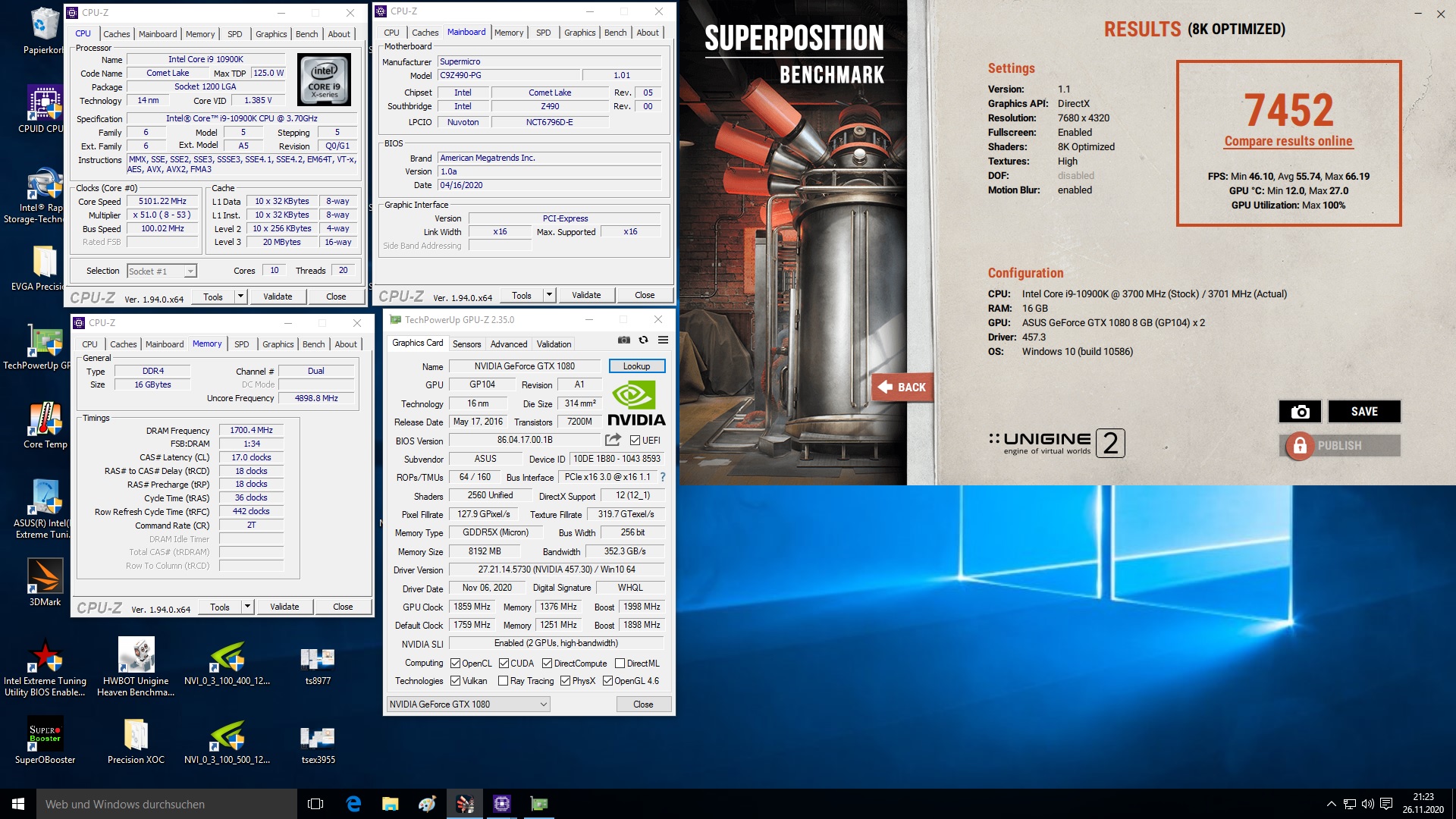Open the Action Center notification icon

[1386, 804]
